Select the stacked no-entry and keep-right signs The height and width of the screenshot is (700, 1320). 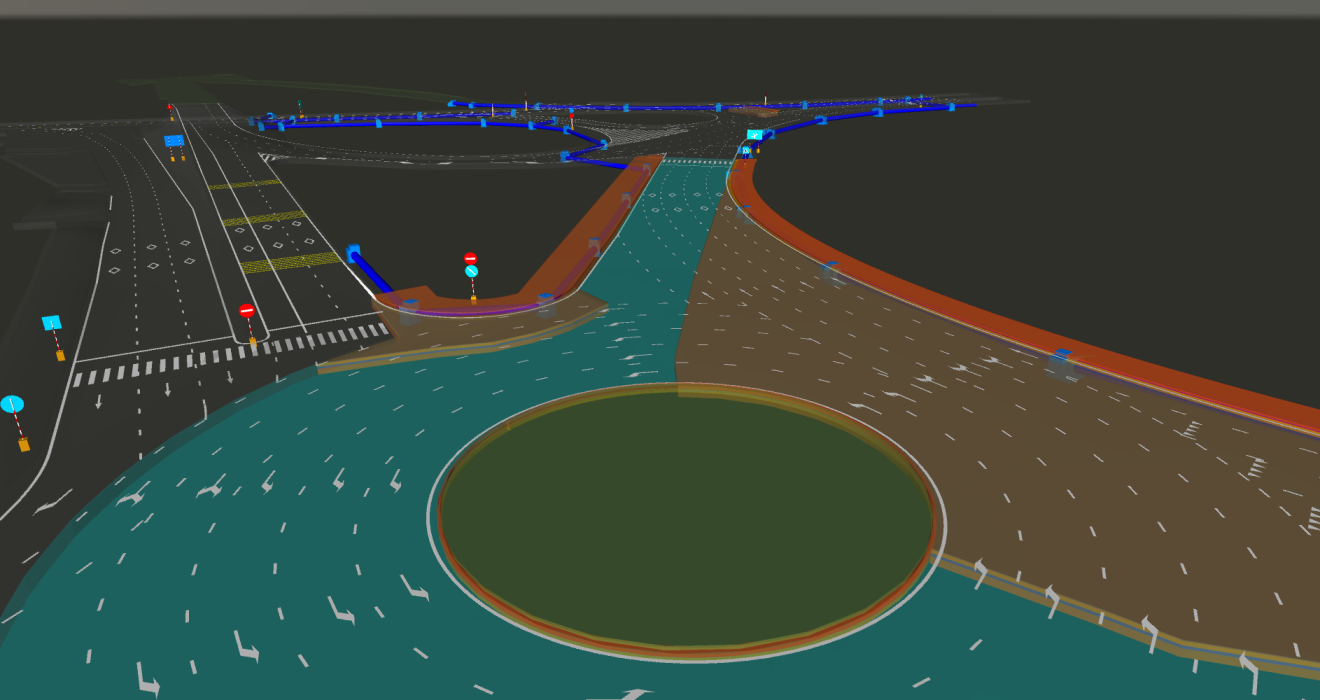pos(471,265)
